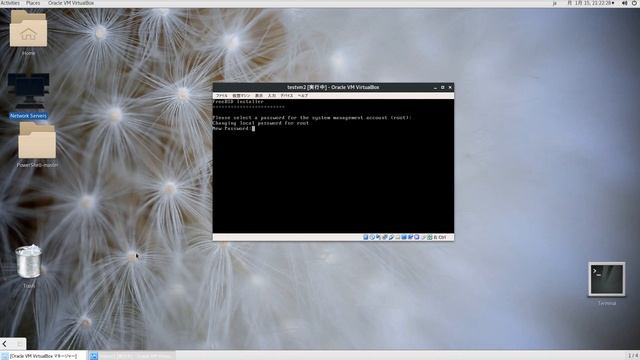
Task: Open the Places menu in top bar
Action: click(x=33, y=3)
